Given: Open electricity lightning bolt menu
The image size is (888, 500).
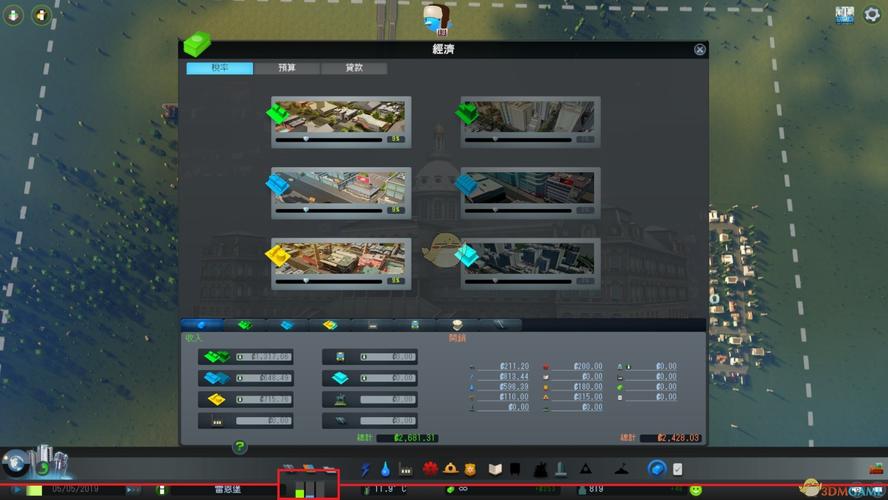Looking at the screenshot, I should click(x=365, y=469).
